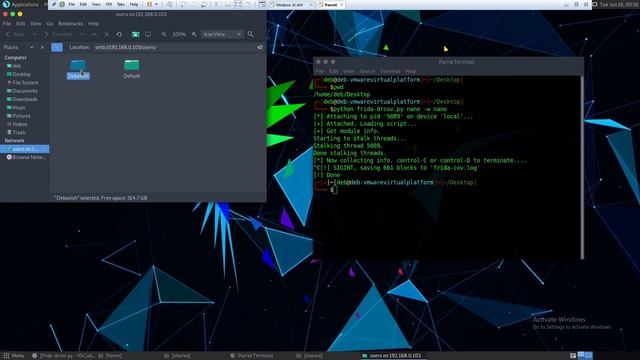Open Search menu in Parrot Terminal
The image size is (640, 360).
(367, 71)
